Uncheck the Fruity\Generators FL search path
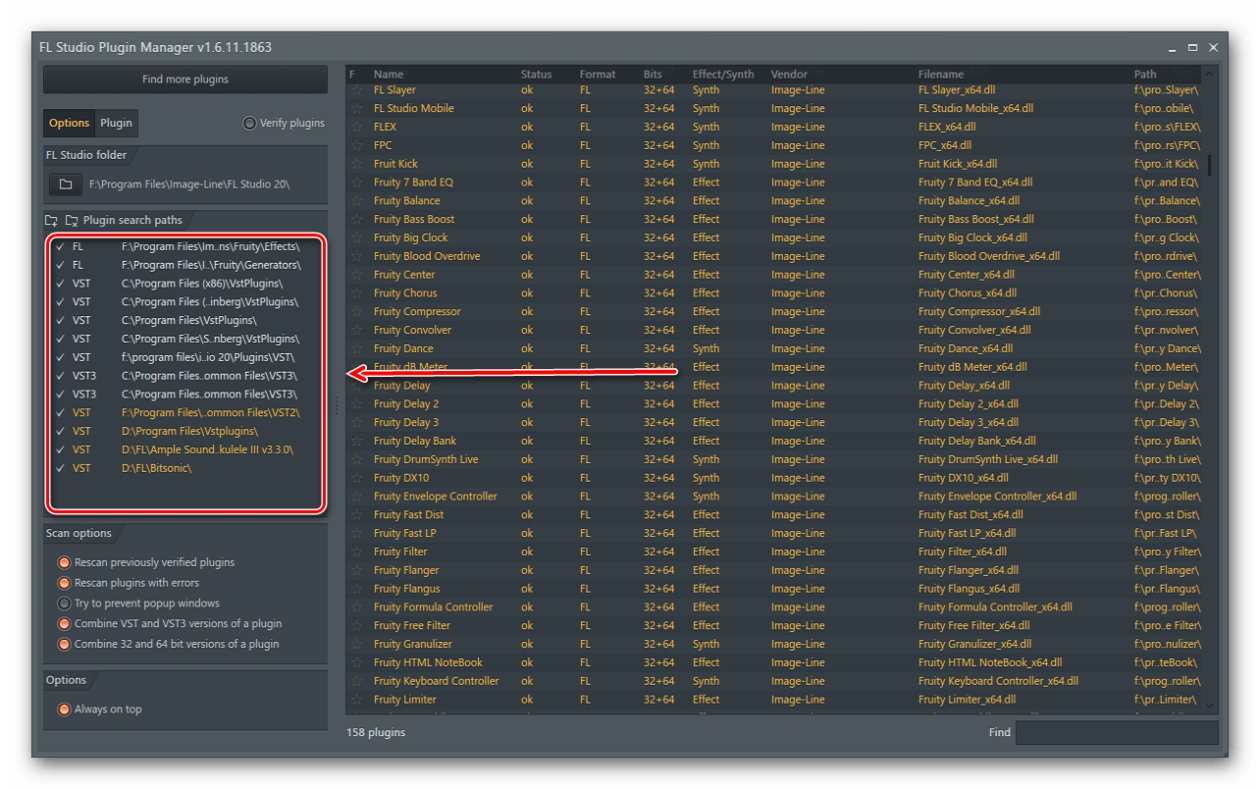 click(61, 265)
